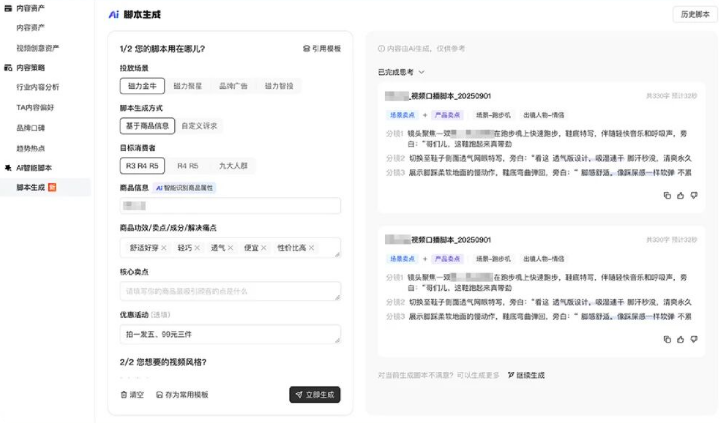Click the 优惠活动 field with 拍一发五
721x423 pixels.
(x=230, y=334)
